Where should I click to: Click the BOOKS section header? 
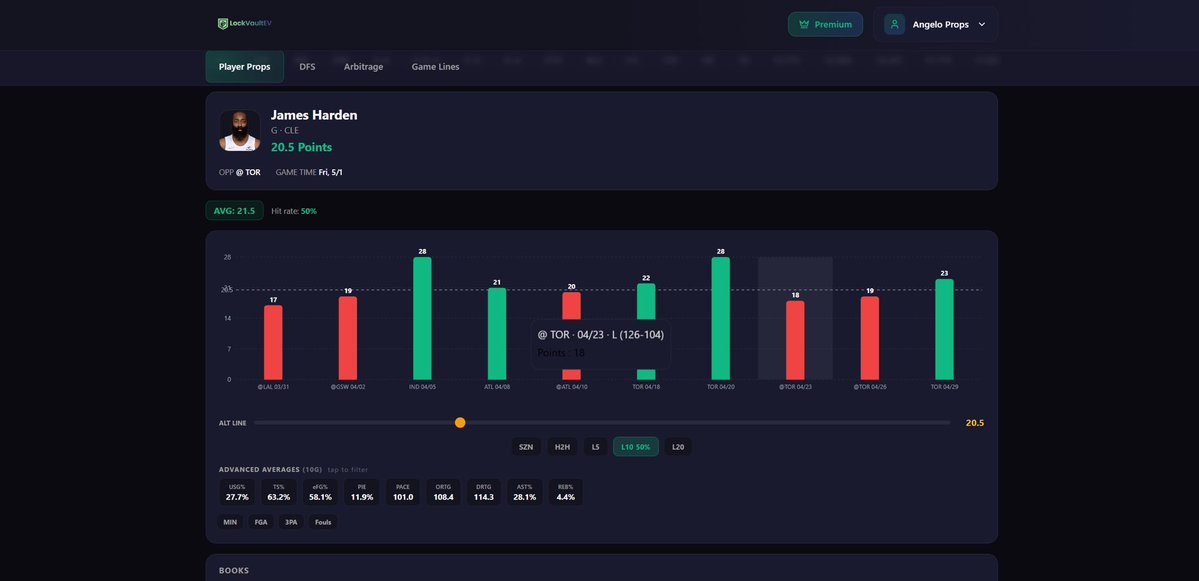(x=234, y=571)
